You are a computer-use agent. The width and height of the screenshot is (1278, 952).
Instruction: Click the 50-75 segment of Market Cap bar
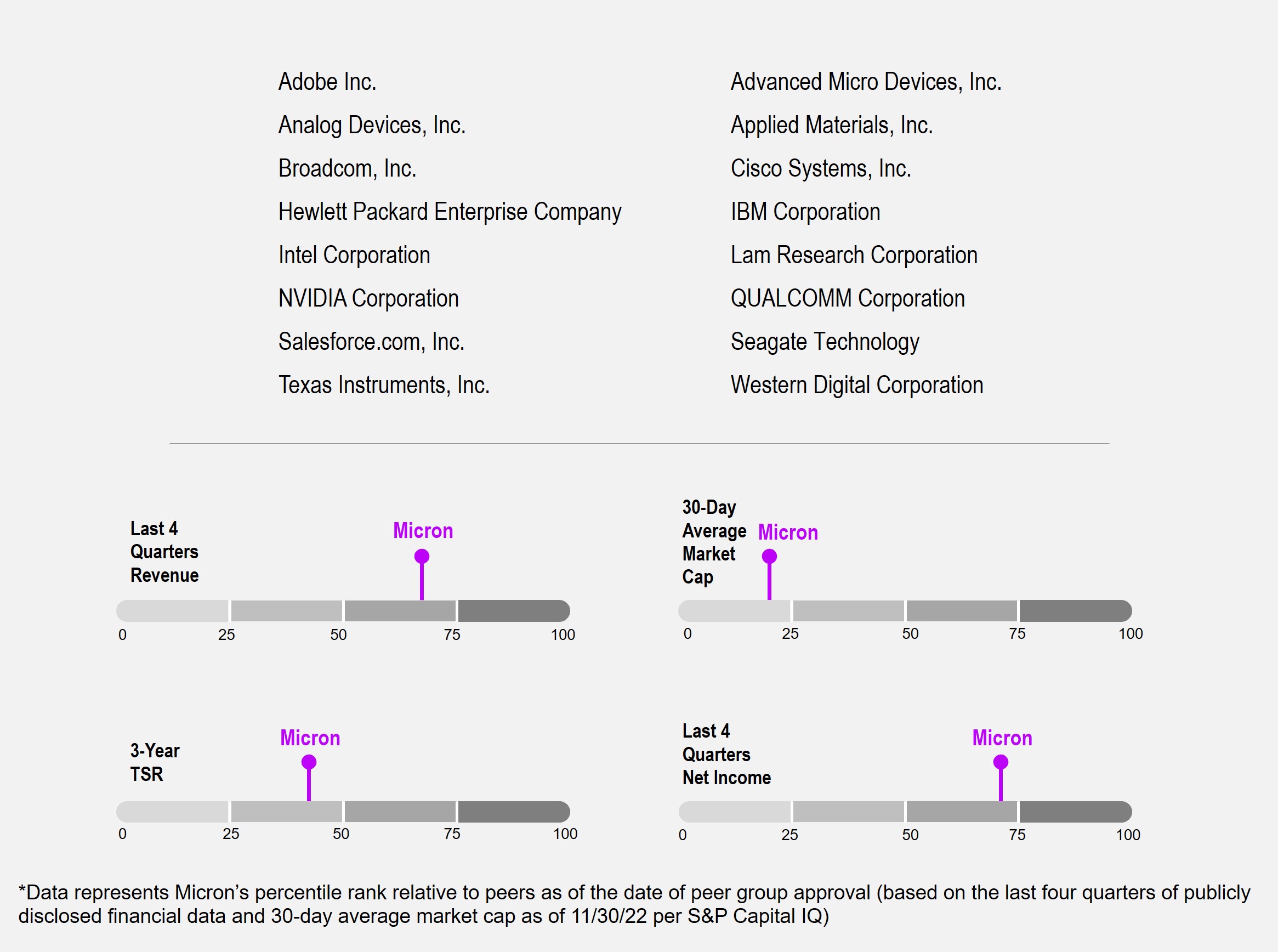tap(962, 611)
